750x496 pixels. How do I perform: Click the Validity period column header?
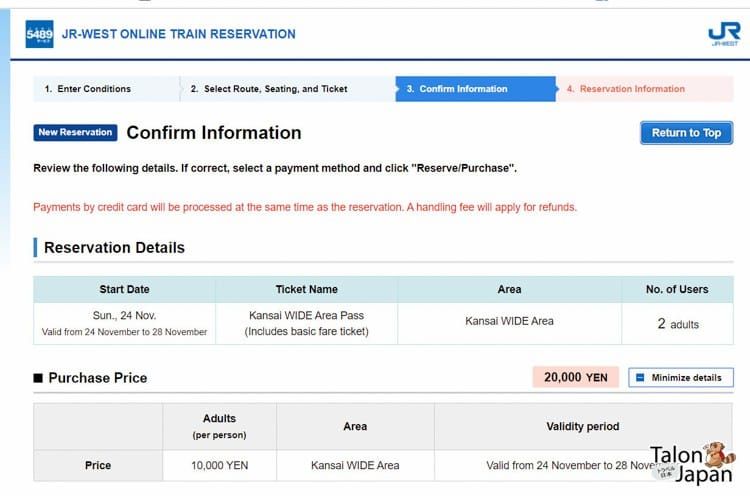pyautogui.click(x=583, y=427)
